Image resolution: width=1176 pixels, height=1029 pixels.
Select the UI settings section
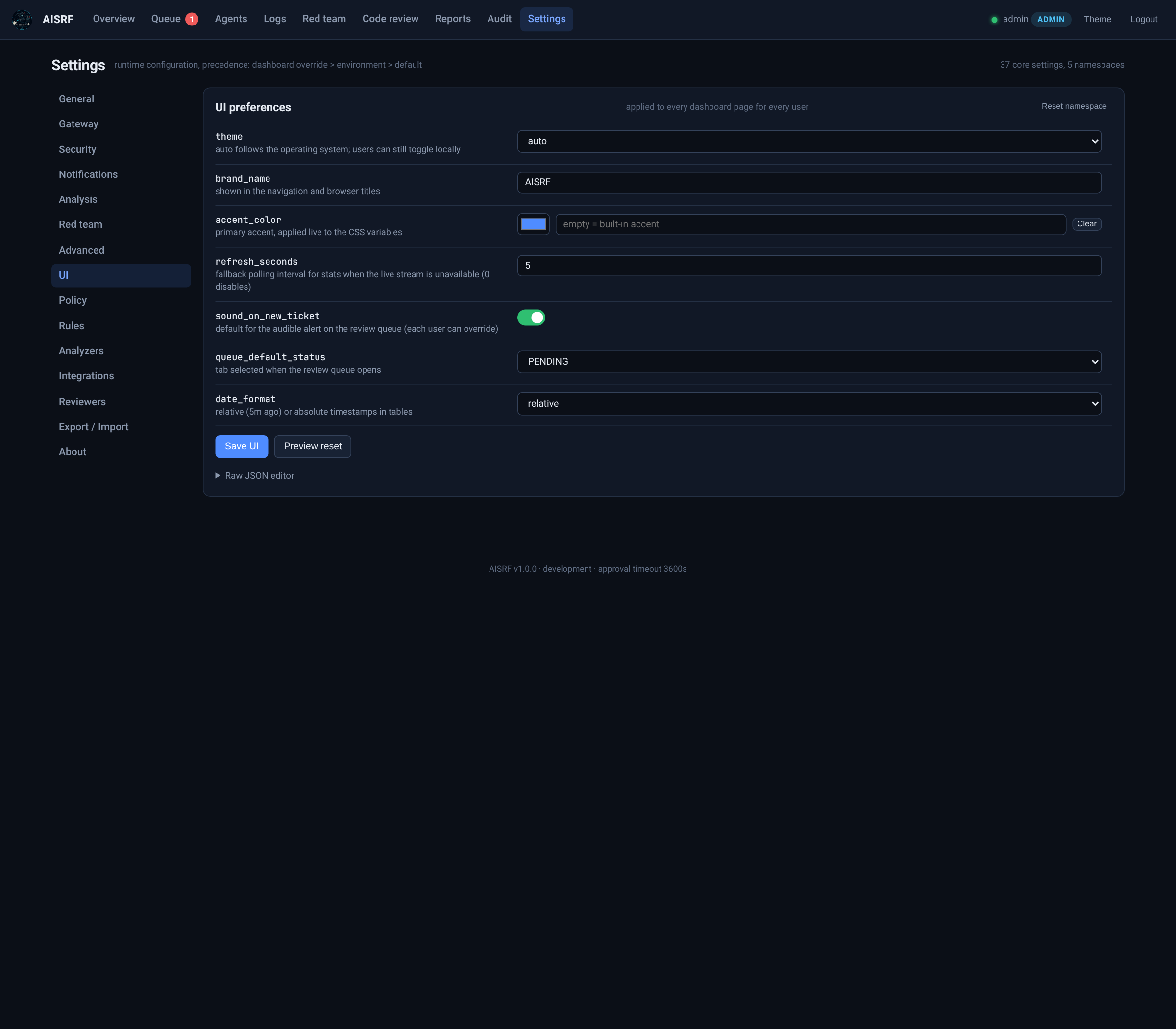point(121,275)
